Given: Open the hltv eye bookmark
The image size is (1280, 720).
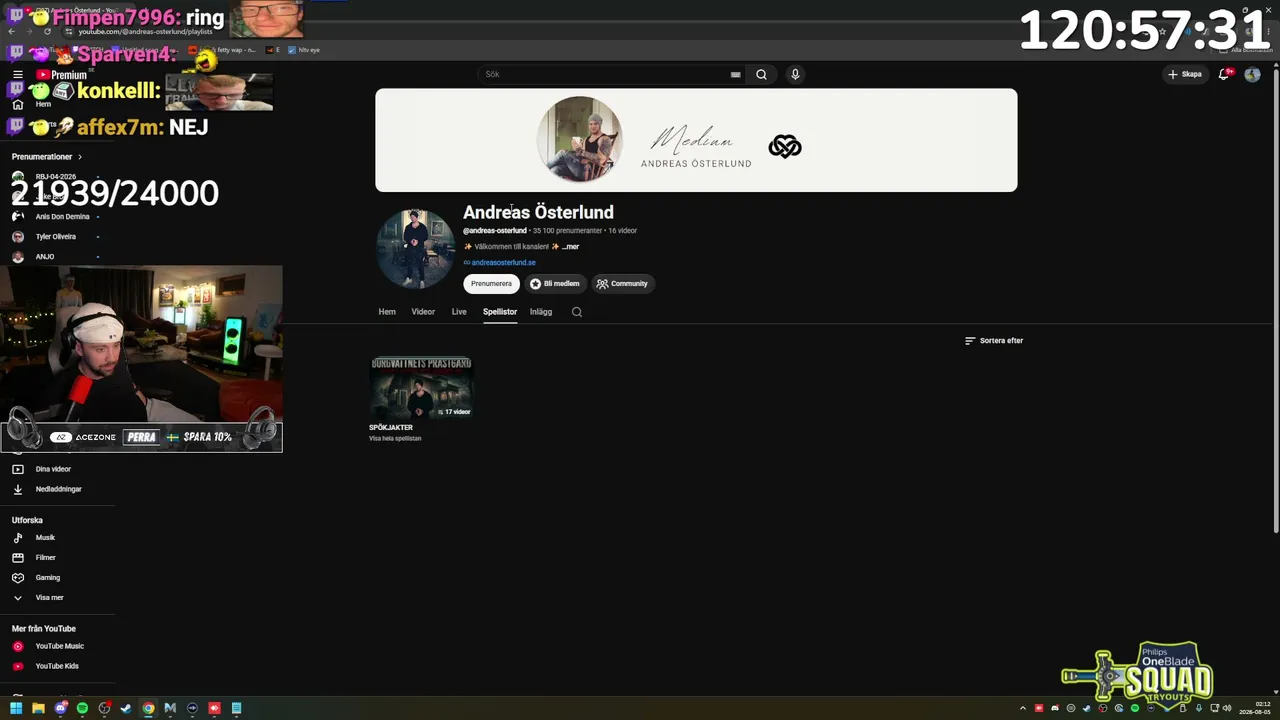Looking at the screenshot, I should click(x=304, y=49).
